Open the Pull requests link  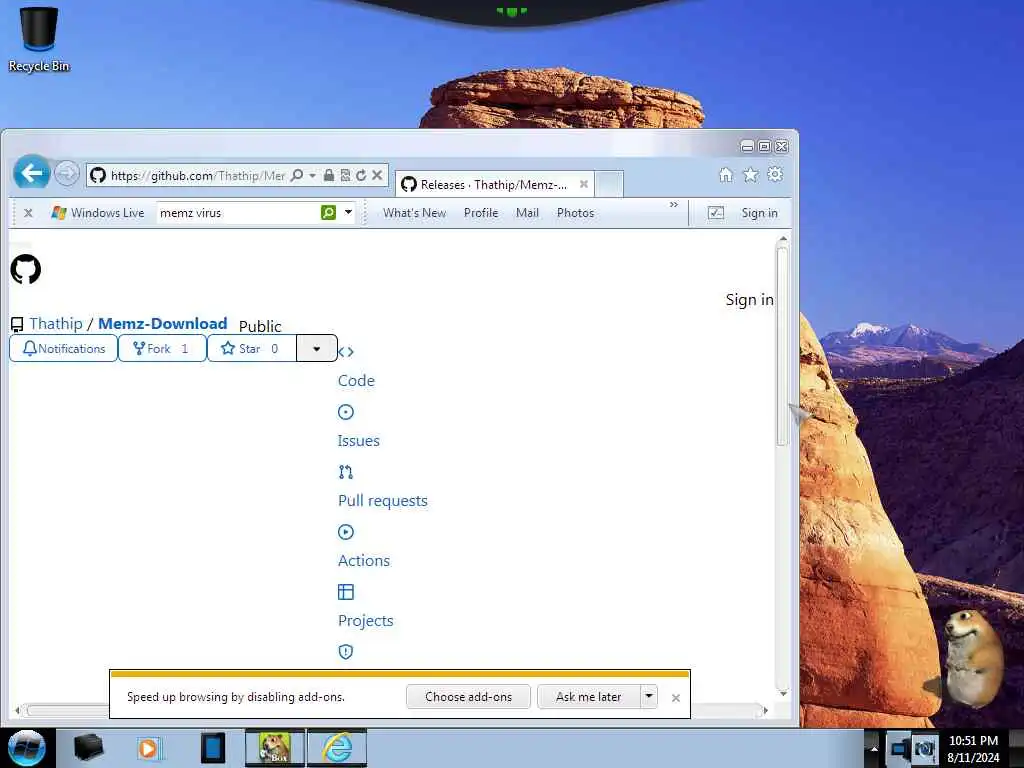(x=382, y=501)
